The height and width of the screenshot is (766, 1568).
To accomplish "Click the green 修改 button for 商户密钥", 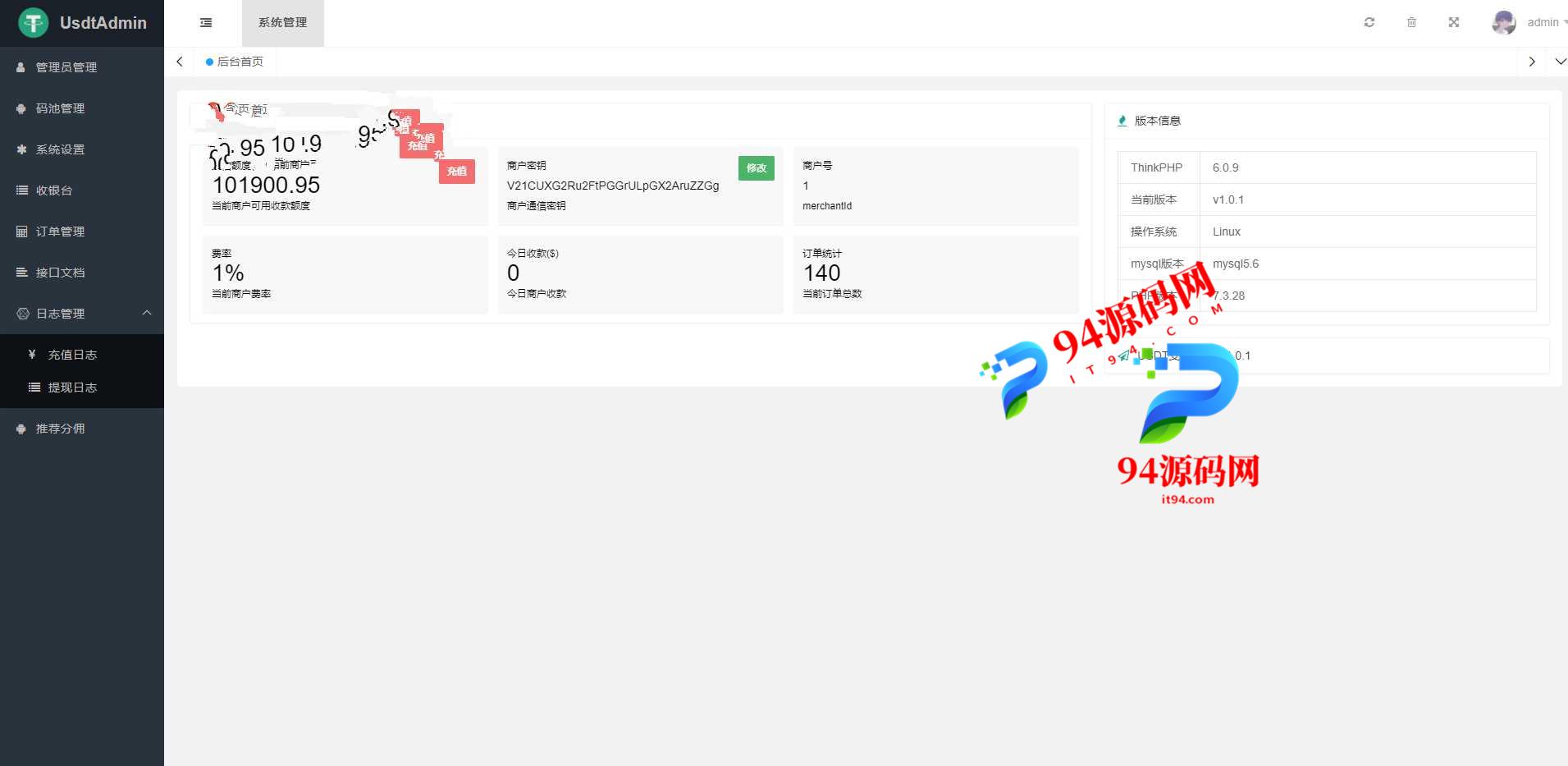I will click(x=756, y=167).
